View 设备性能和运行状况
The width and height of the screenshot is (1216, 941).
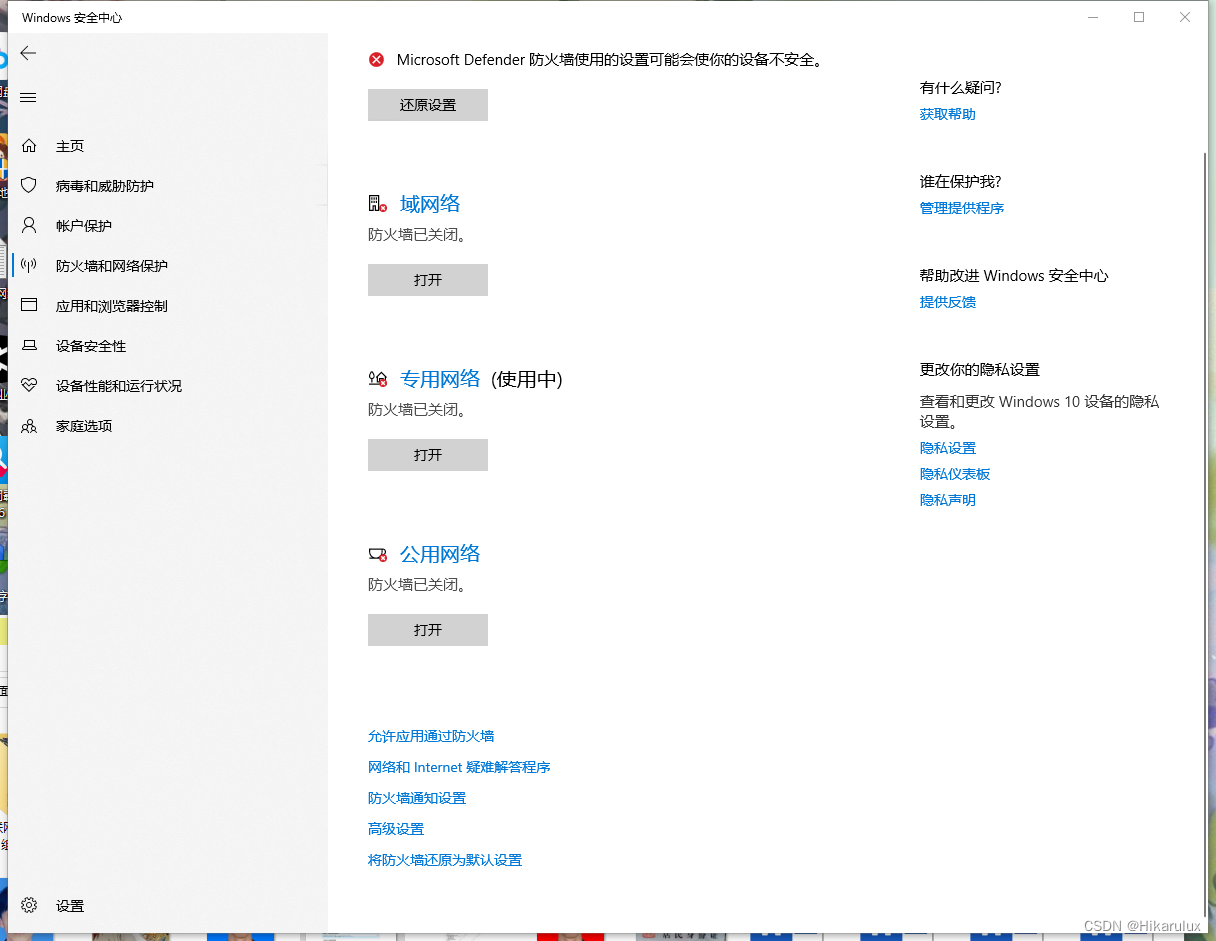coord(116,385)
